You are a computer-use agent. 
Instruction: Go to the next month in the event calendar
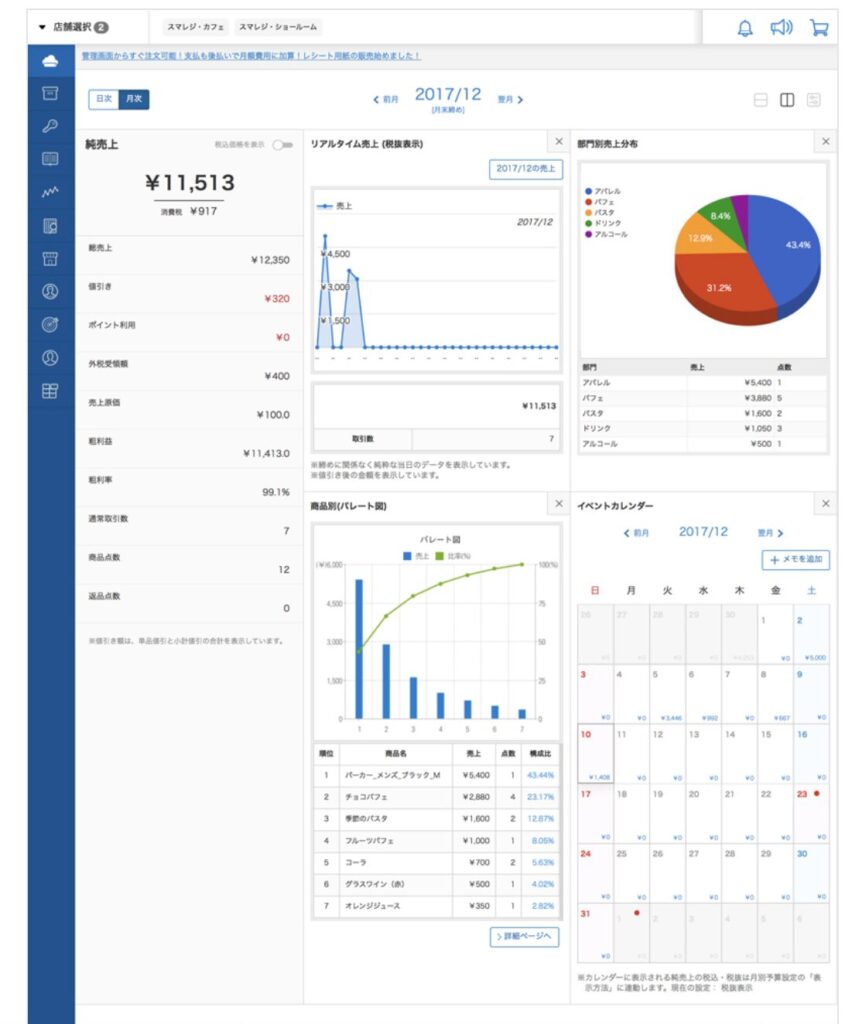(x=770, y=534)
